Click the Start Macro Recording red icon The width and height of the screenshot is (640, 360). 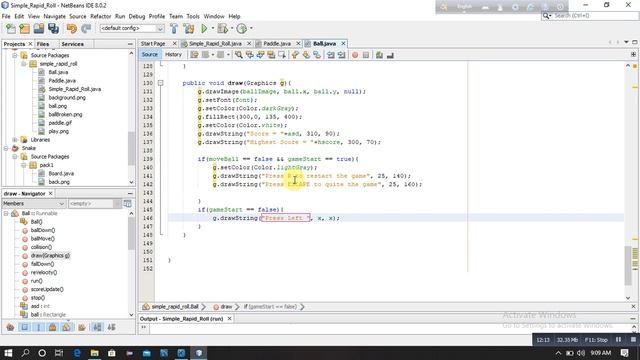point(355,55)
